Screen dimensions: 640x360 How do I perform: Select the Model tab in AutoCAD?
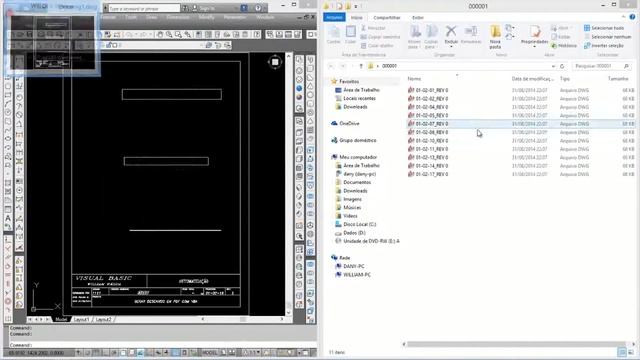(61, 319)
